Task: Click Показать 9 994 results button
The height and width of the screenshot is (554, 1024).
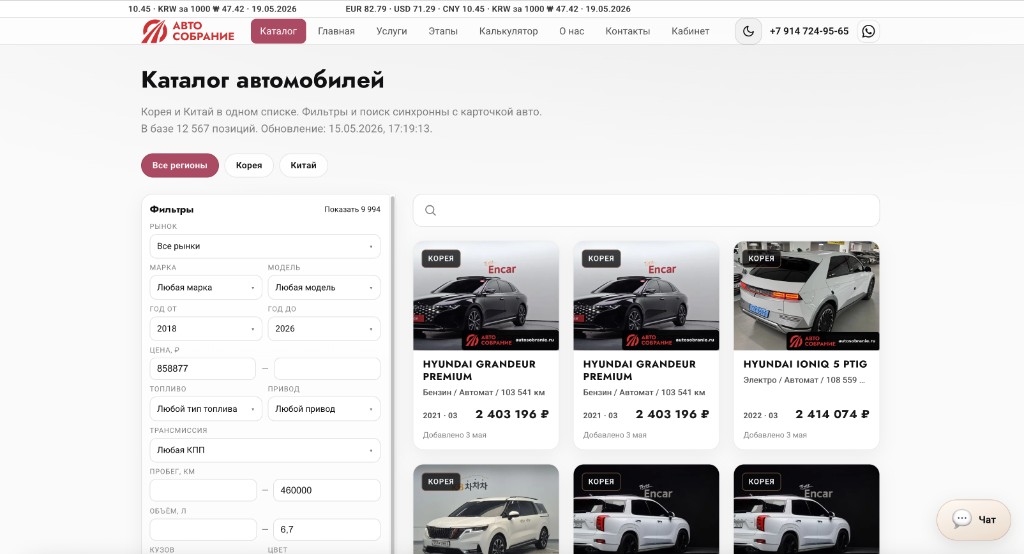Action: click(x=352, y=209)
